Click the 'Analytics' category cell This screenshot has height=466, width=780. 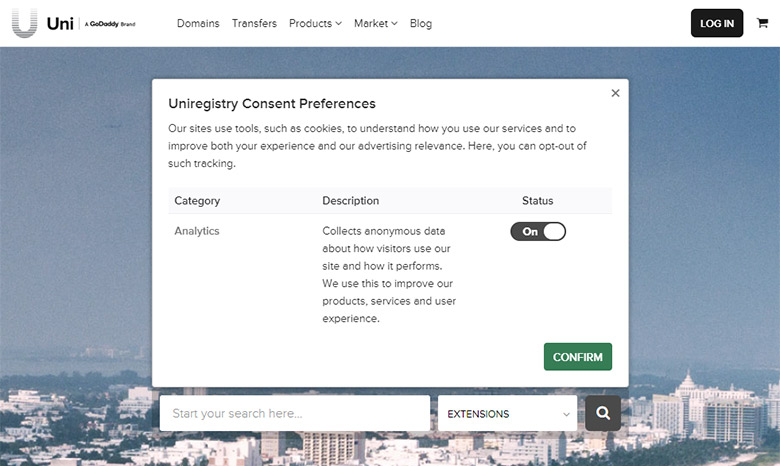coord(197,231)
